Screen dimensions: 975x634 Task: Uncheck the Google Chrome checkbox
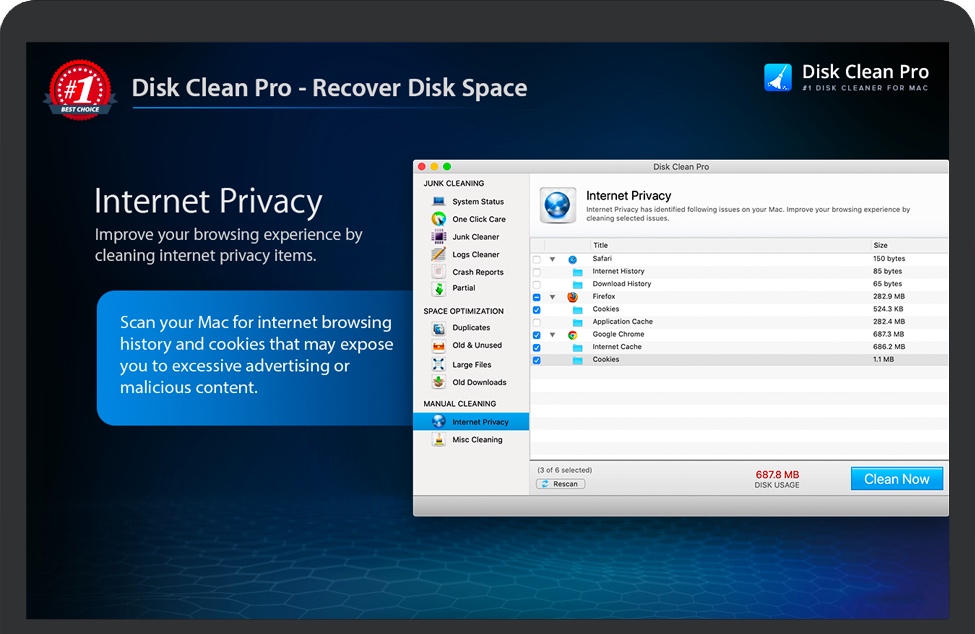click(x=537, y=335)
